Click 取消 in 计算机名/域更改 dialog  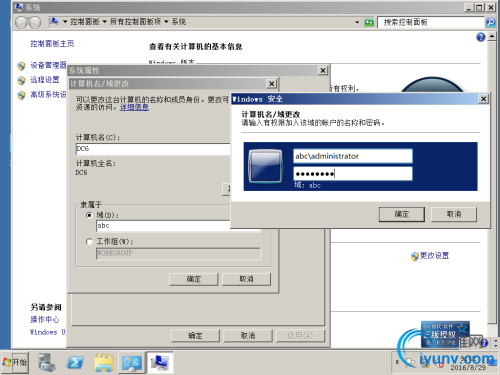coord(246,279)
